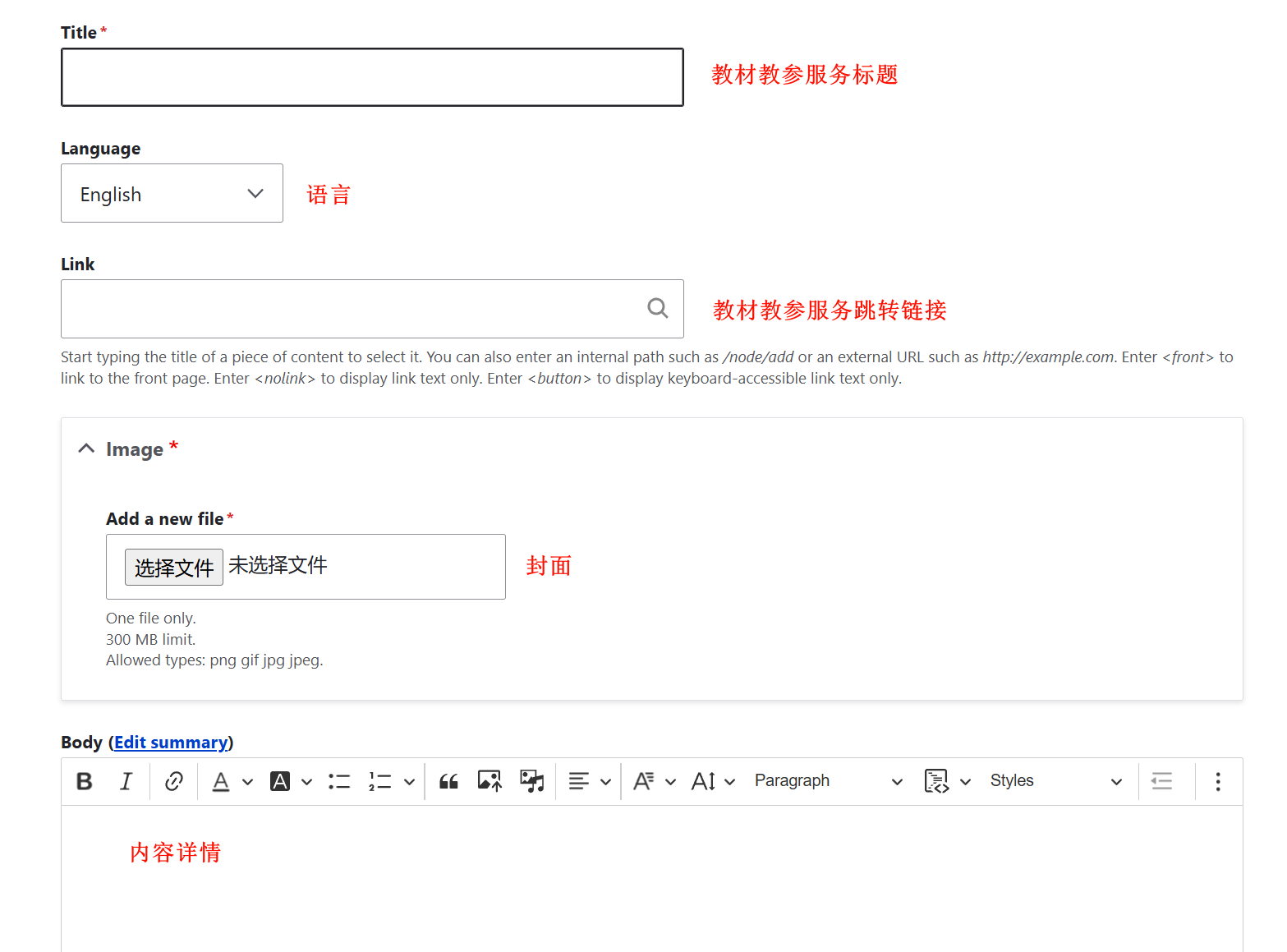Insert a bulleted list
The image size is (1287, 952).
click(339, 781)
